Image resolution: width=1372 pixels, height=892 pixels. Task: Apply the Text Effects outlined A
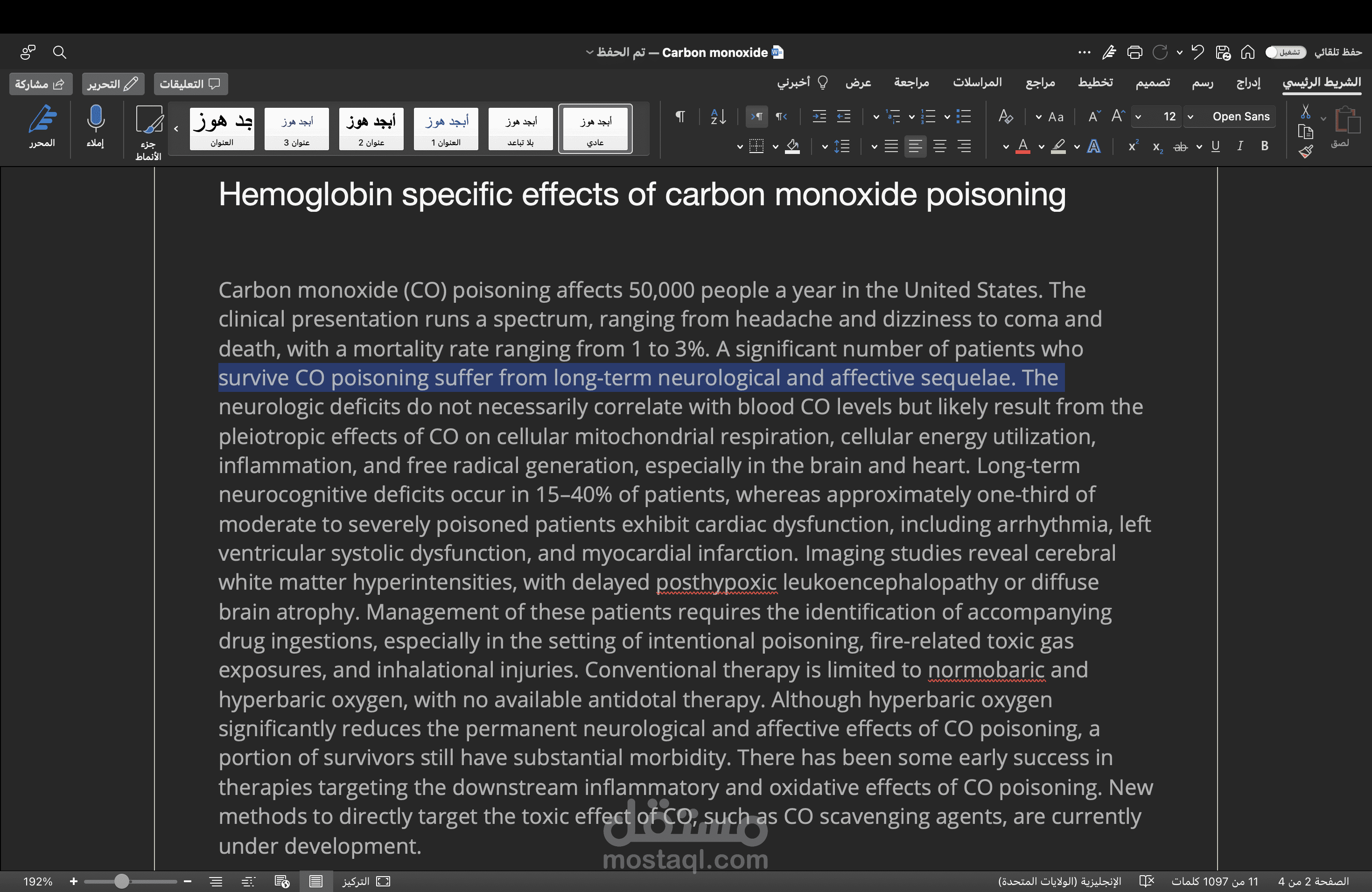[1093, 146]
